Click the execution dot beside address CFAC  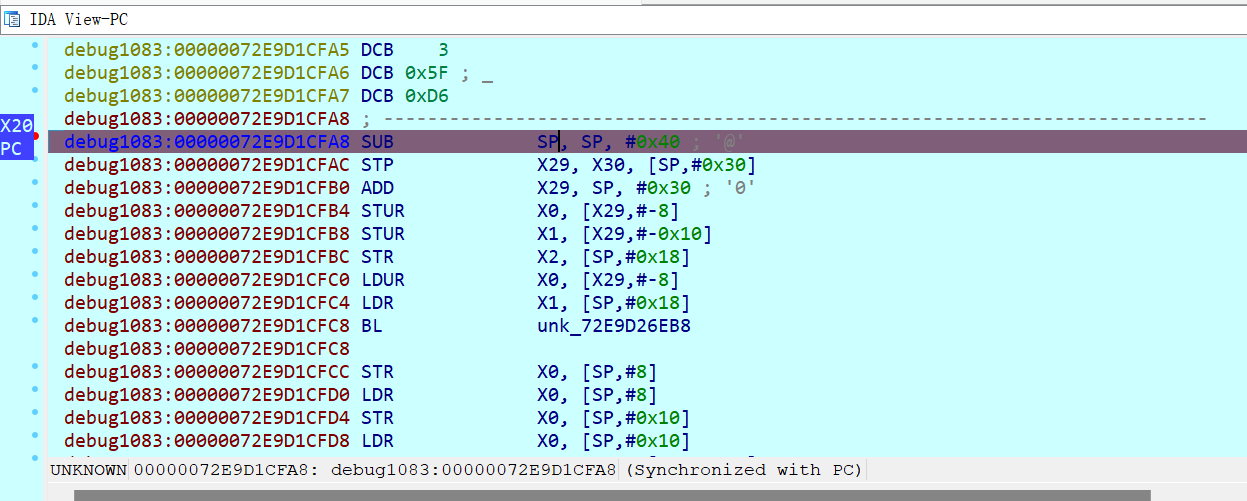pyautogui.click(x=36, y=159)
